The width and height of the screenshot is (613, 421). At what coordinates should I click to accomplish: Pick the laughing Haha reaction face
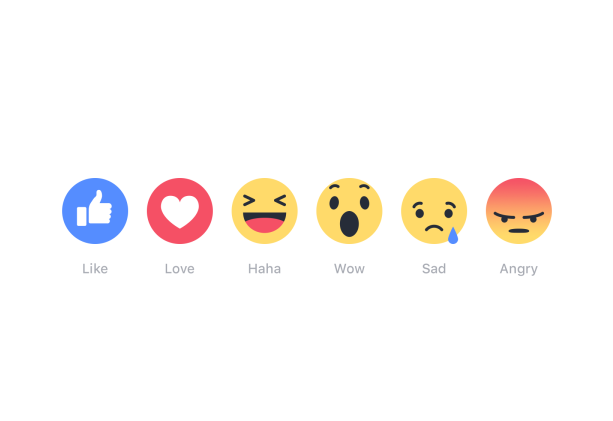click(265, 211)
